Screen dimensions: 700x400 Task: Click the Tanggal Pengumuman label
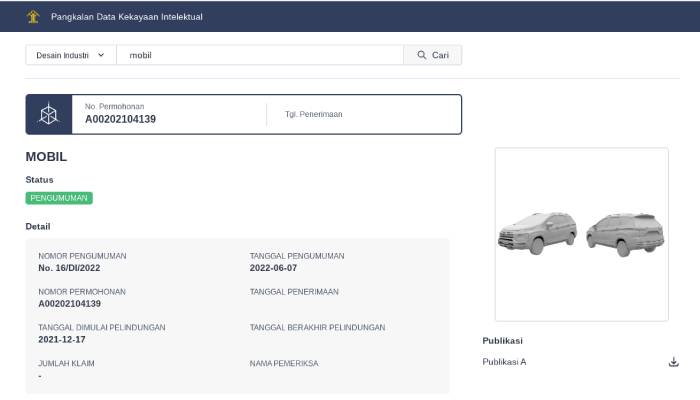click(x=297, y=256)
